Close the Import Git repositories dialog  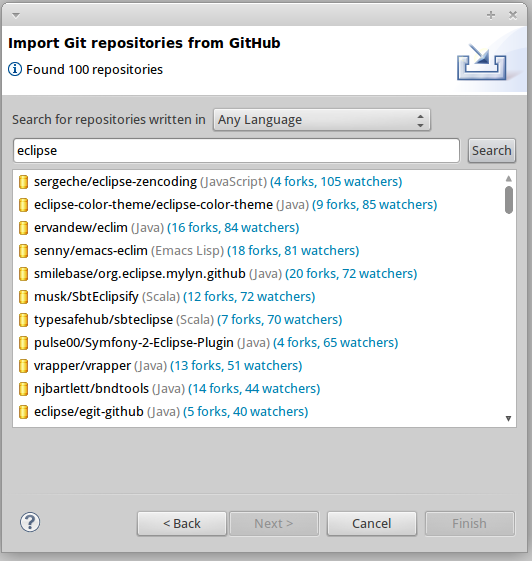pos(513,15)
